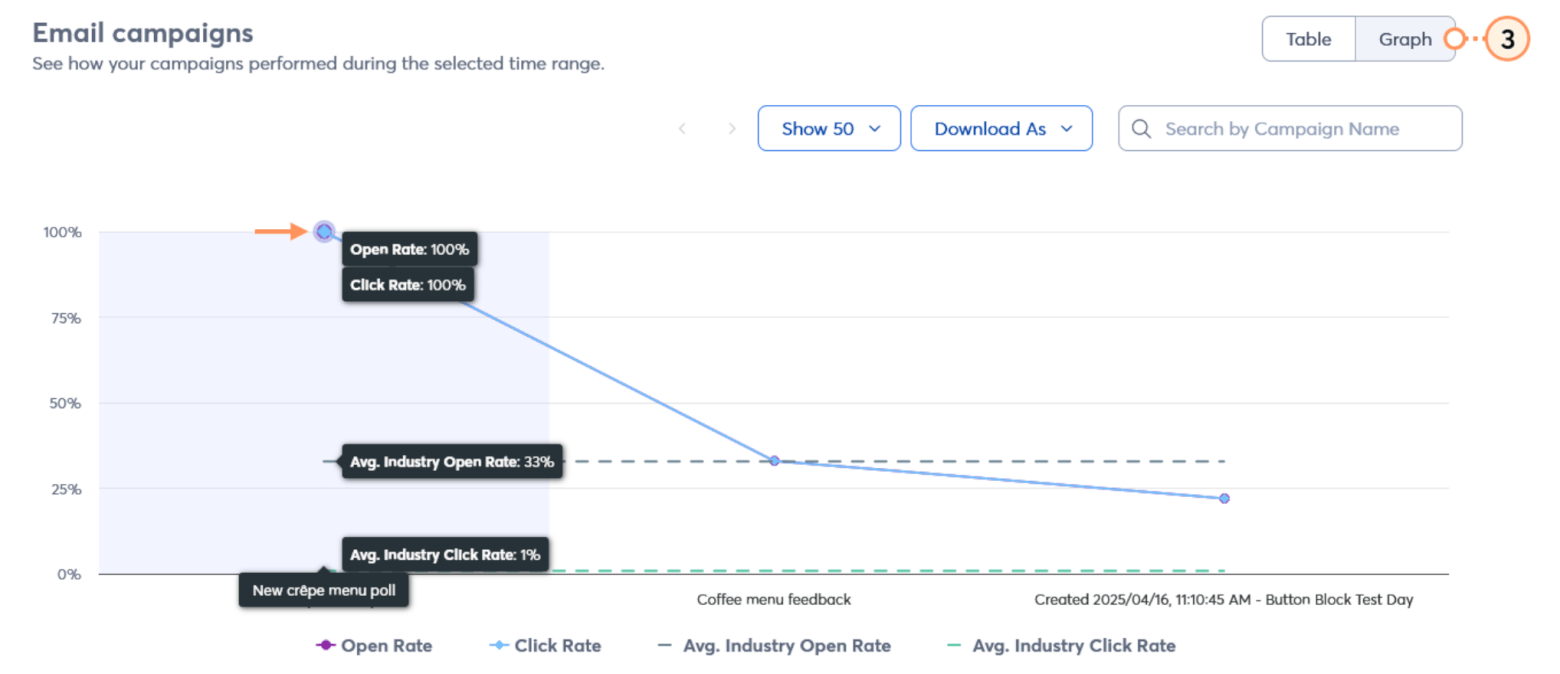The height and width of the screenshot is (674, 1560).
Task: Toggle Avg. Industry Open Rate legend
Action: [774, 645]
